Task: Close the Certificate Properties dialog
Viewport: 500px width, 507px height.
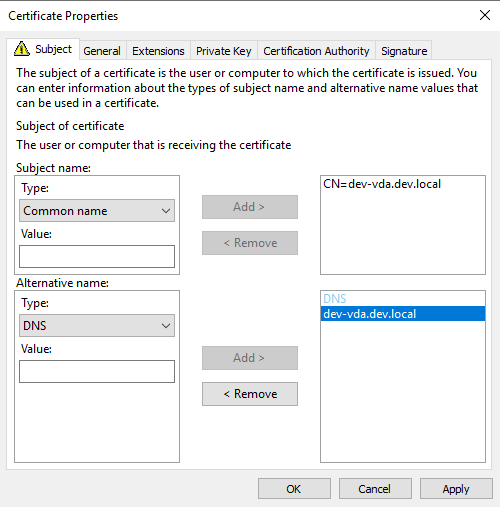Action: (x=485, y=15)
